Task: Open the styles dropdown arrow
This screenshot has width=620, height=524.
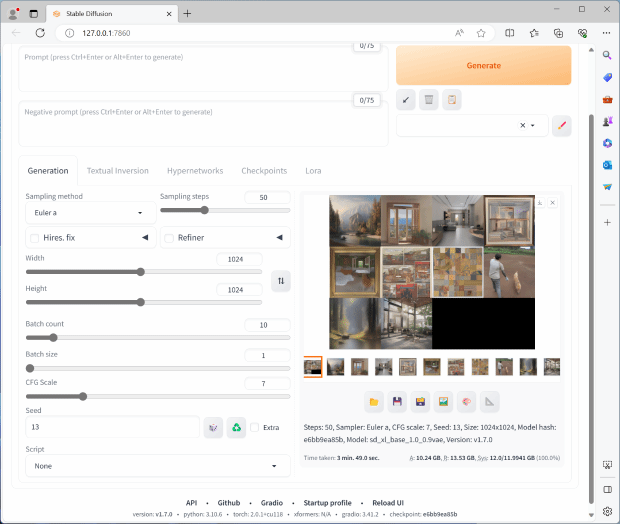Action: click(x=533, y=126)
